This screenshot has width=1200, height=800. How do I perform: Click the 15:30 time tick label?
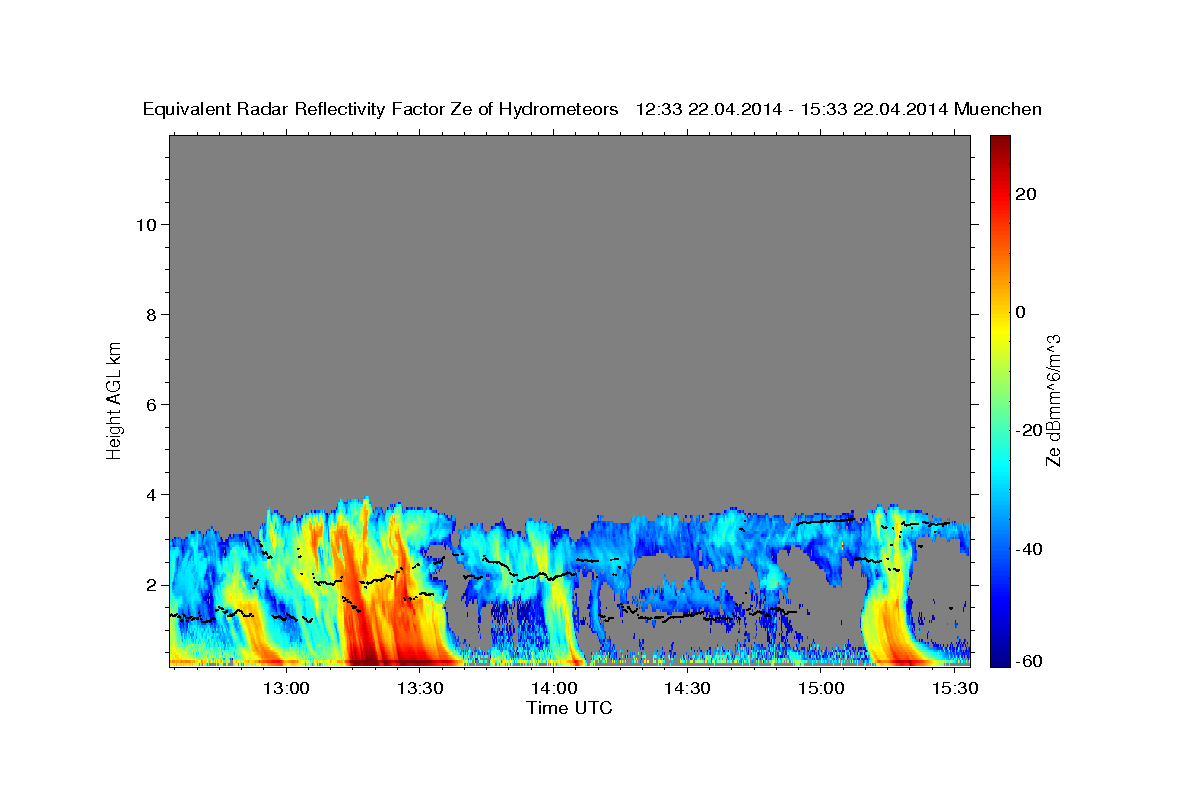(x=953, y=689)
